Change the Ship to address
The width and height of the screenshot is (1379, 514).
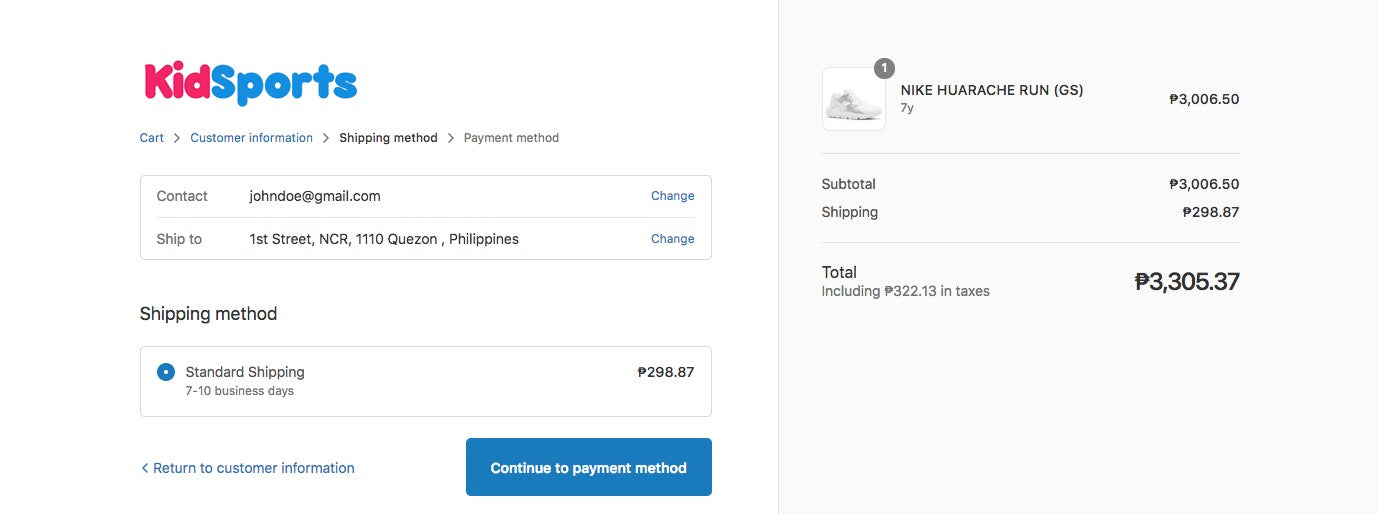(x=672, y=239)
